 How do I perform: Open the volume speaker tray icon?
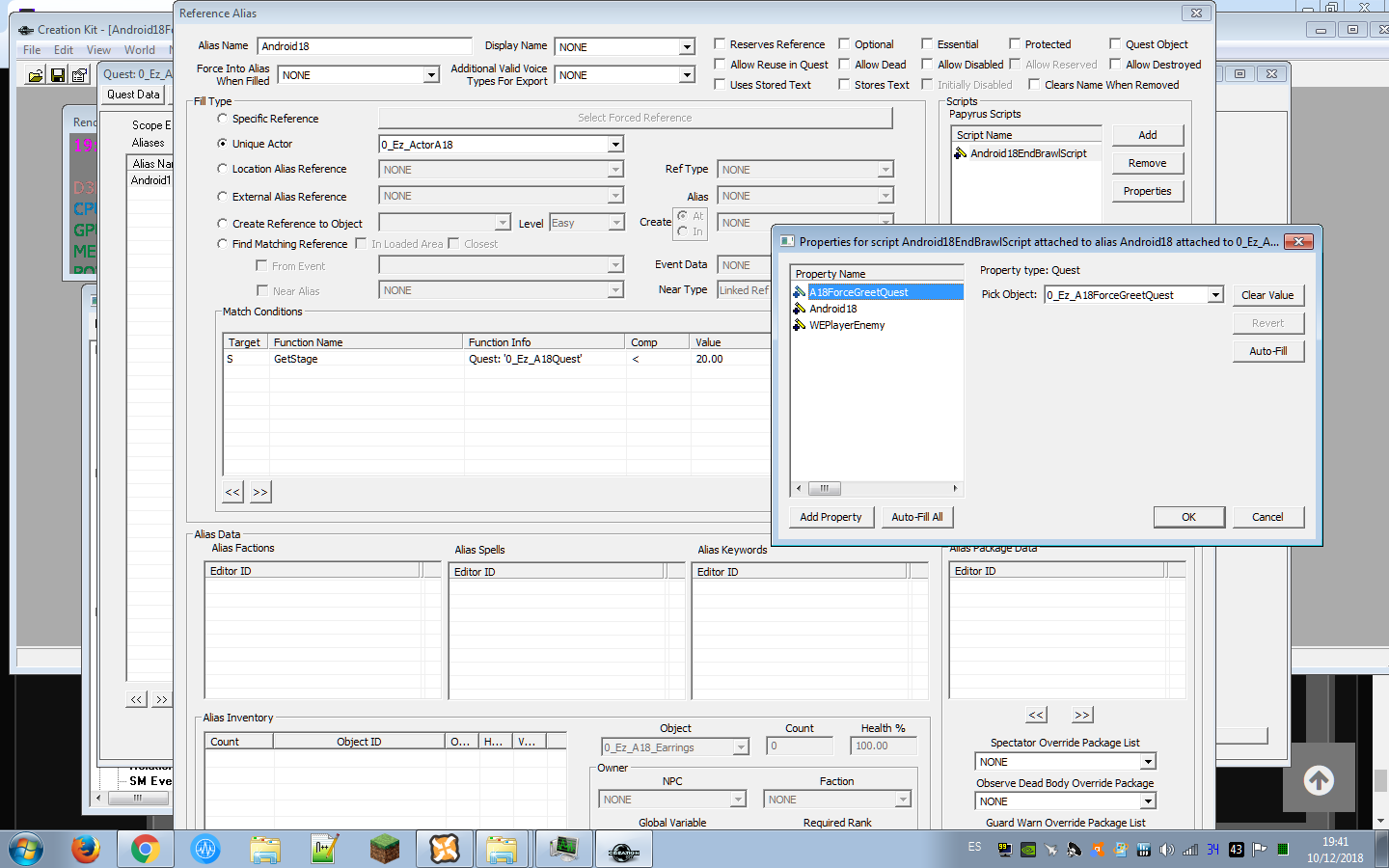(x=1167, y=850)
